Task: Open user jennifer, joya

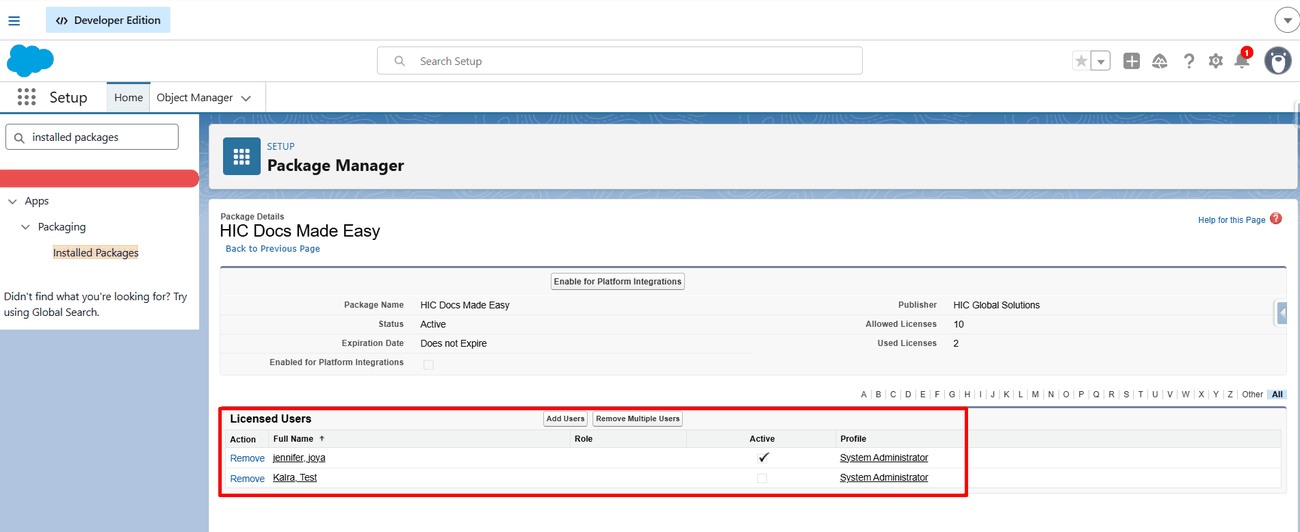Action: coord(299,458)
